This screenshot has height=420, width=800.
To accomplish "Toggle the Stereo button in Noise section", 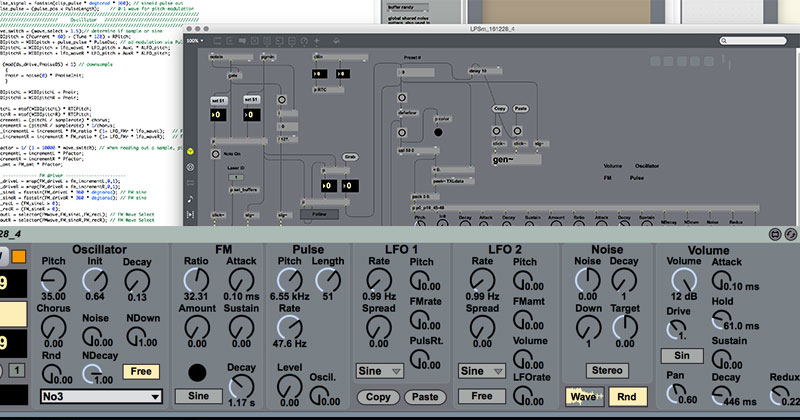I will coord(607,370).
